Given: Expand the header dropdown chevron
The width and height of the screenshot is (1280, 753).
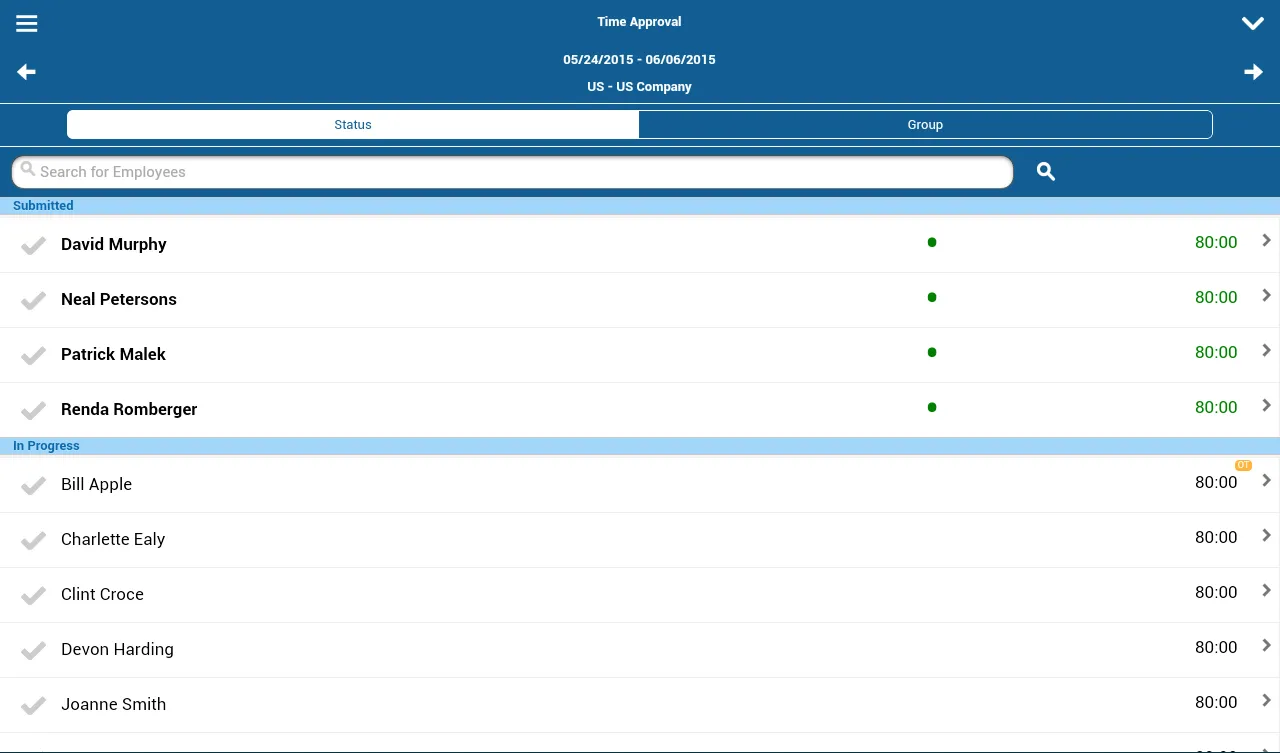Looking at the screenshot, I should (1252, 23).
